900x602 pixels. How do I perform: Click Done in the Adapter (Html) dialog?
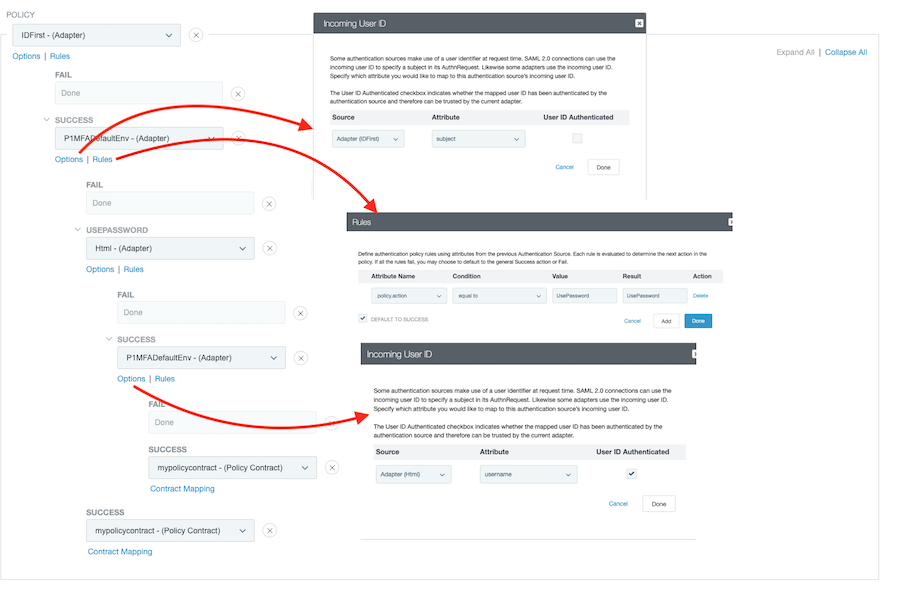click(659, 504)
